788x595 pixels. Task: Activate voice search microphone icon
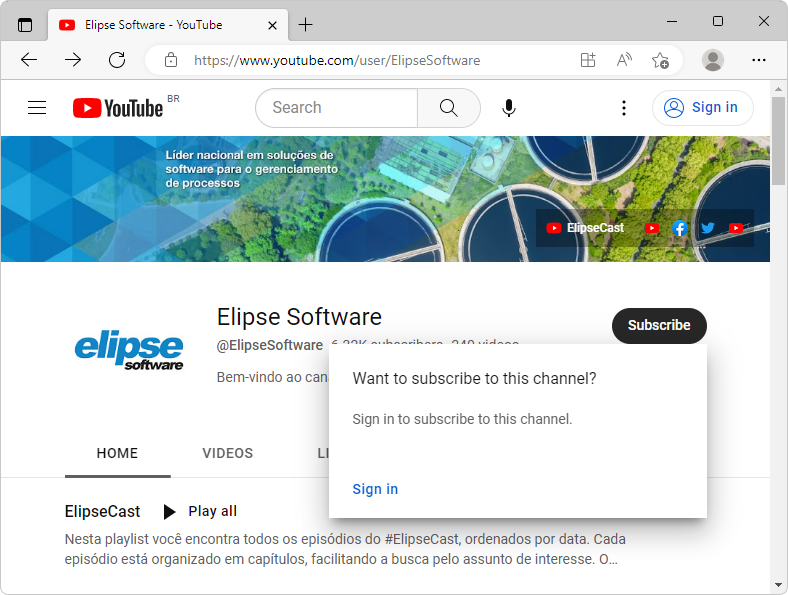(509, 108)
